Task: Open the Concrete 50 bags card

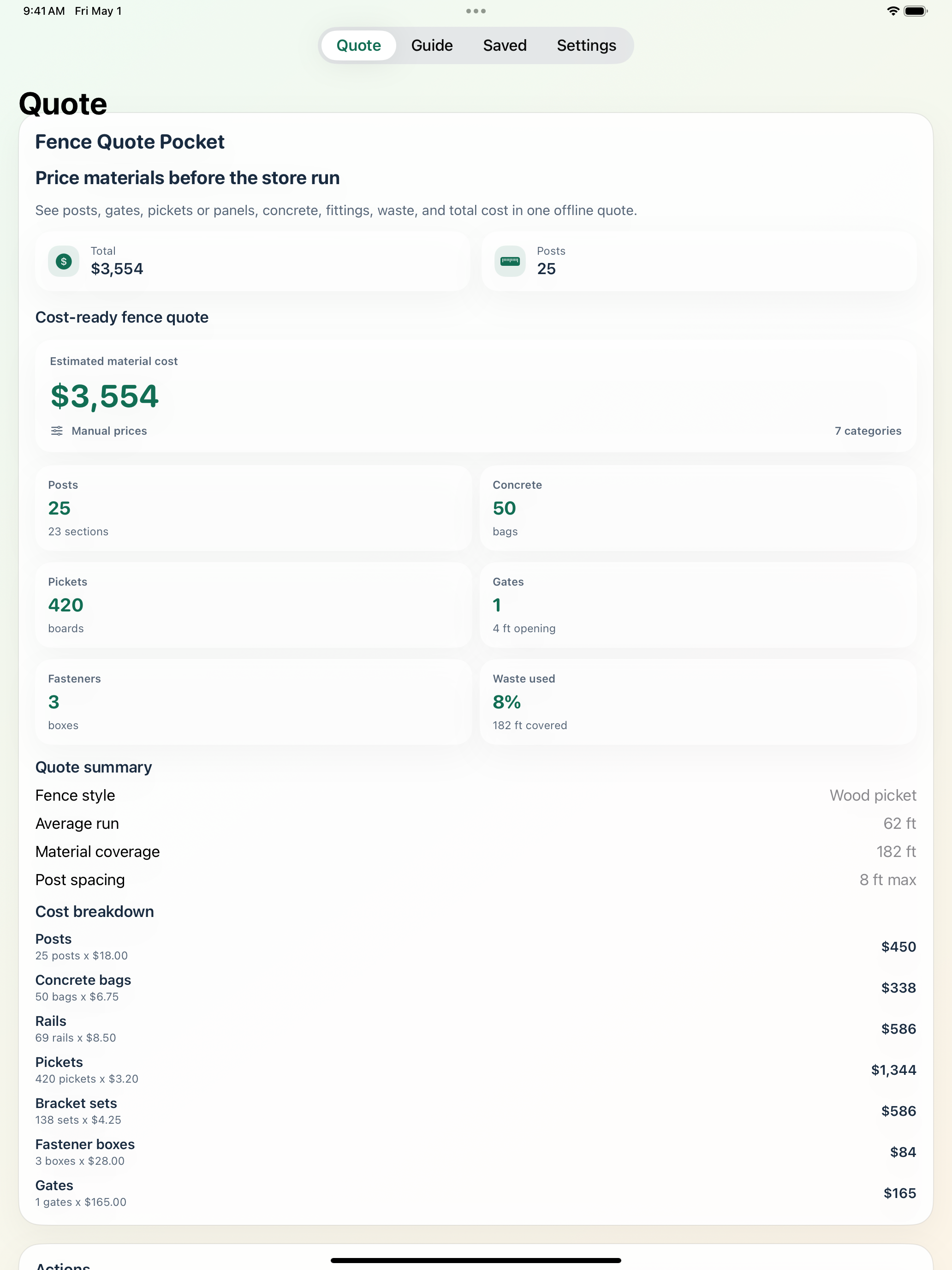Action: click(698, 508)
